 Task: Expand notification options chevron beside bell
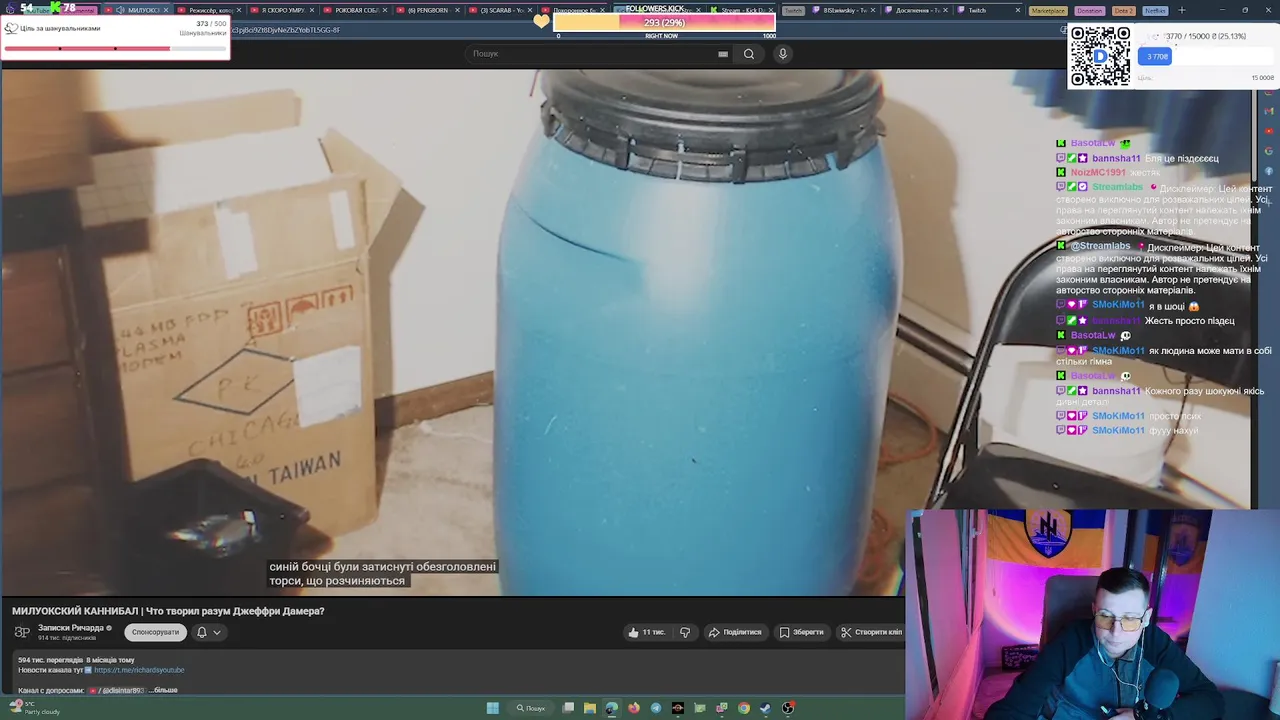(216, 632)
